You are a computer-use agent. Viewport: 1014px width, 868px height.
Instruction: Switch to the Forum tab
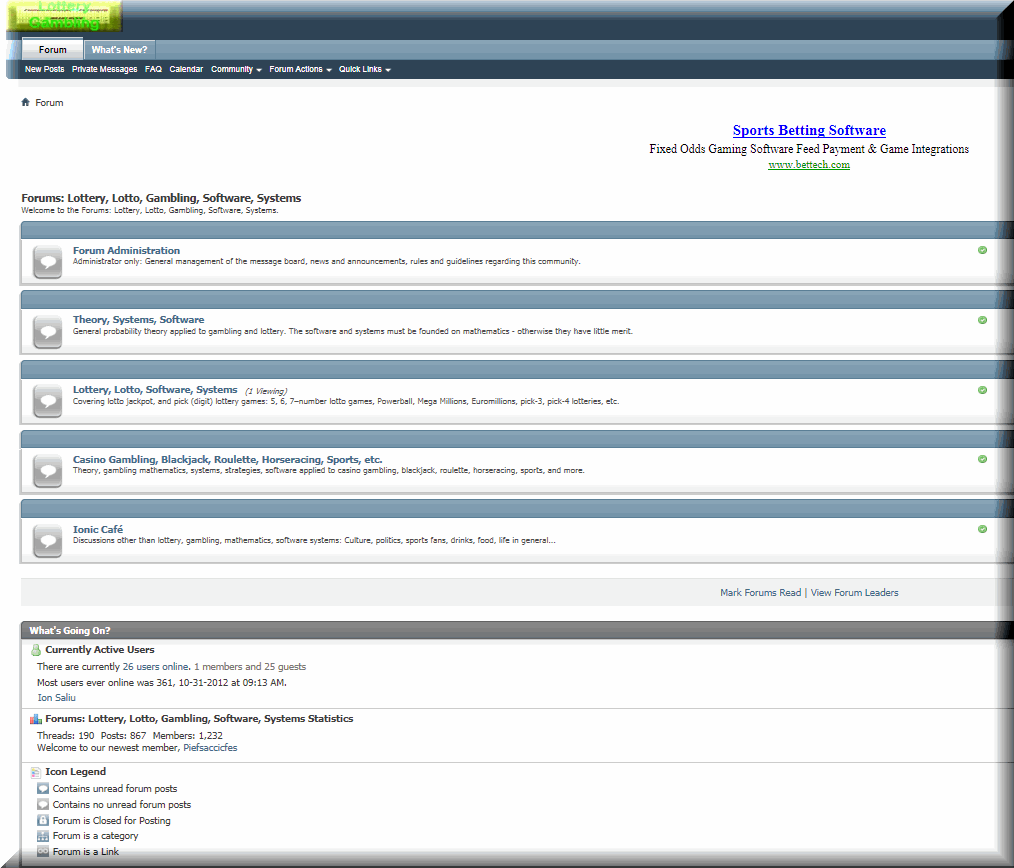click(52, 49)
